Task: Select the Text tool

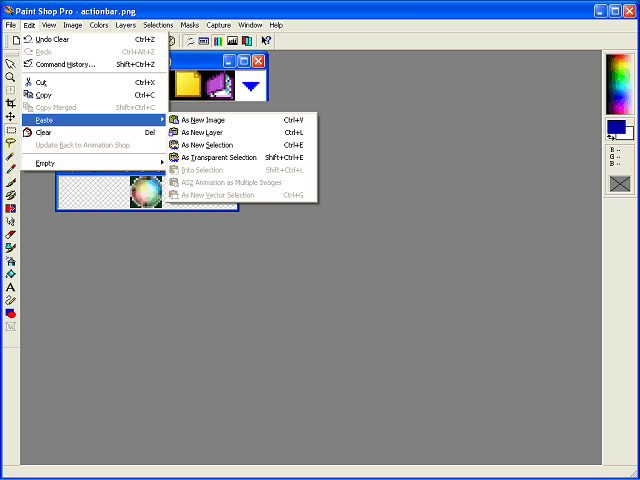Action: click(x=11, y=287)
